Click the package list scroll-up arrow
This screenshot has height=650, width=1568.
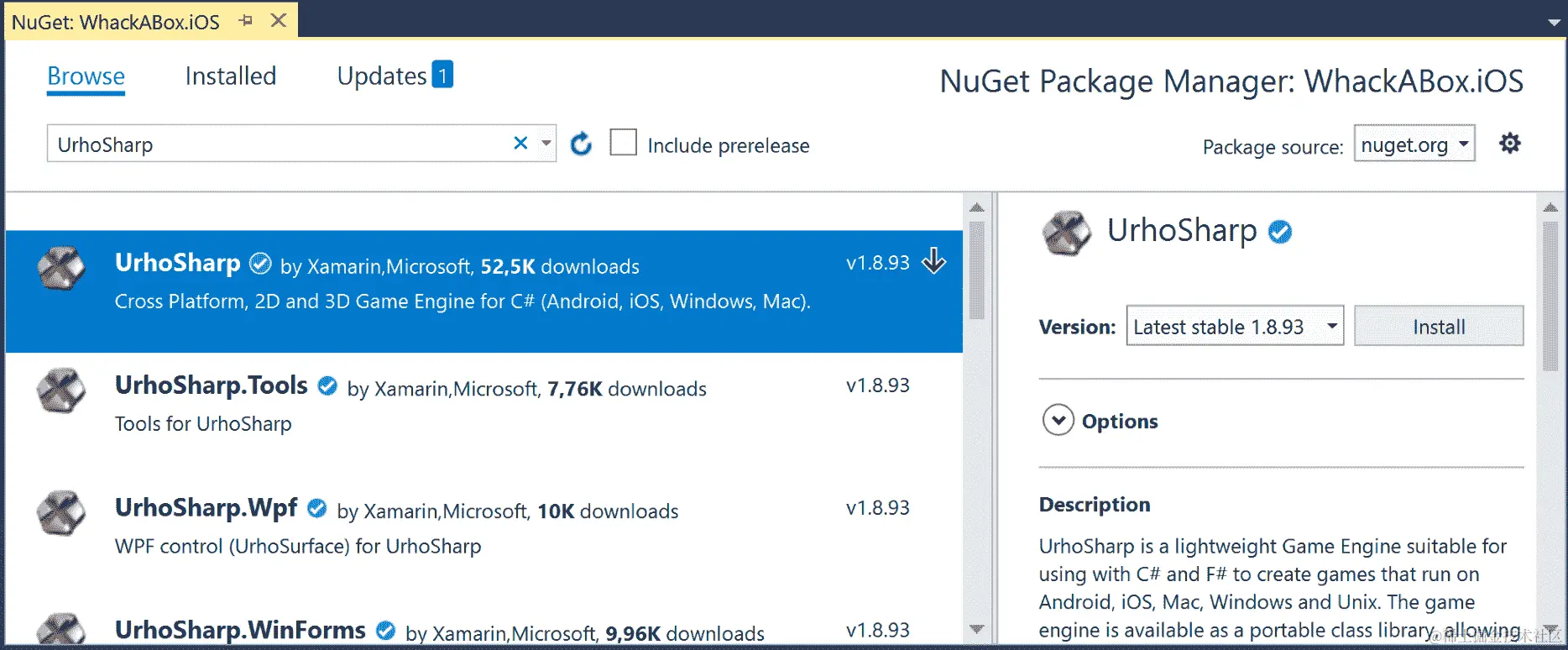click(x=976, y=207)
